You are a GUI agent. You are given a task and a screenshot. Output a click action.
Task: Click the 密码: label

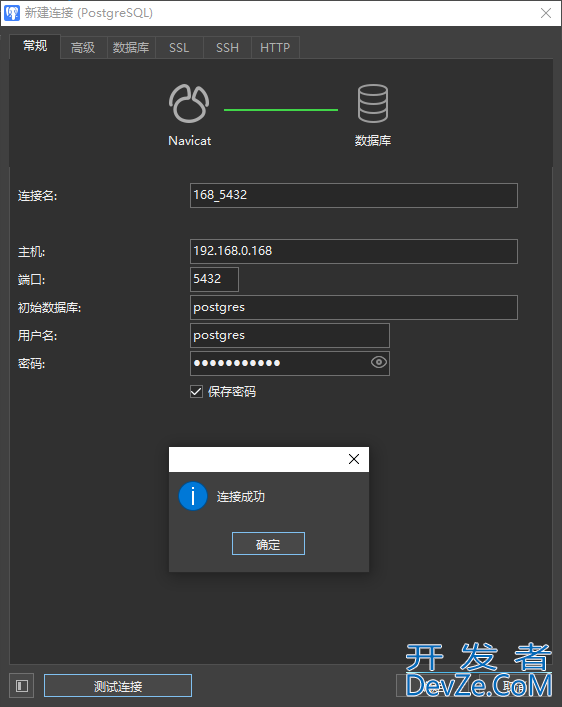[x=32, y=363]
